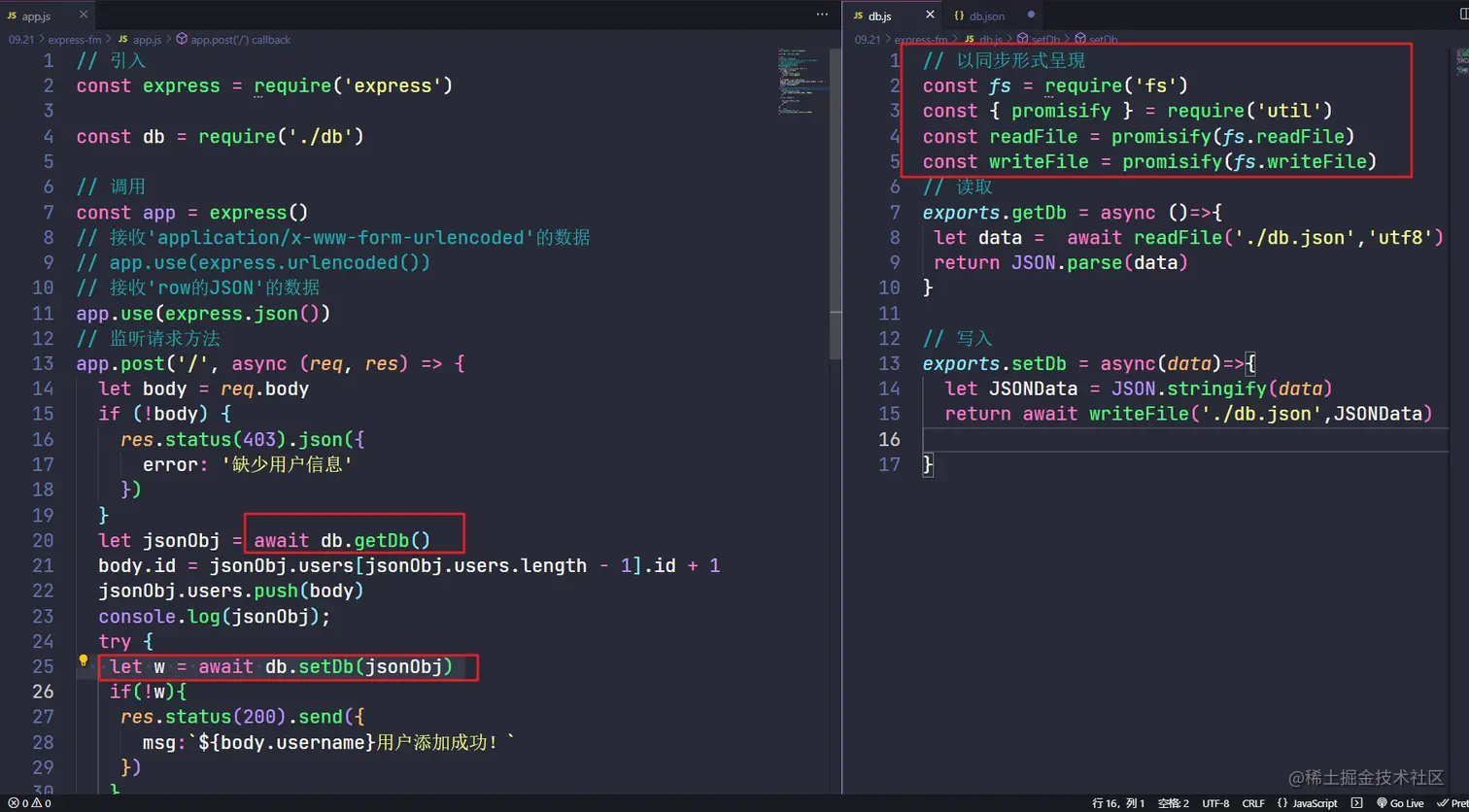Image resolution: width=1469 pixels, height=812 pixels.
Task: Click "await db.getDb()" on line 20
Action: click(x=342, y=541)
